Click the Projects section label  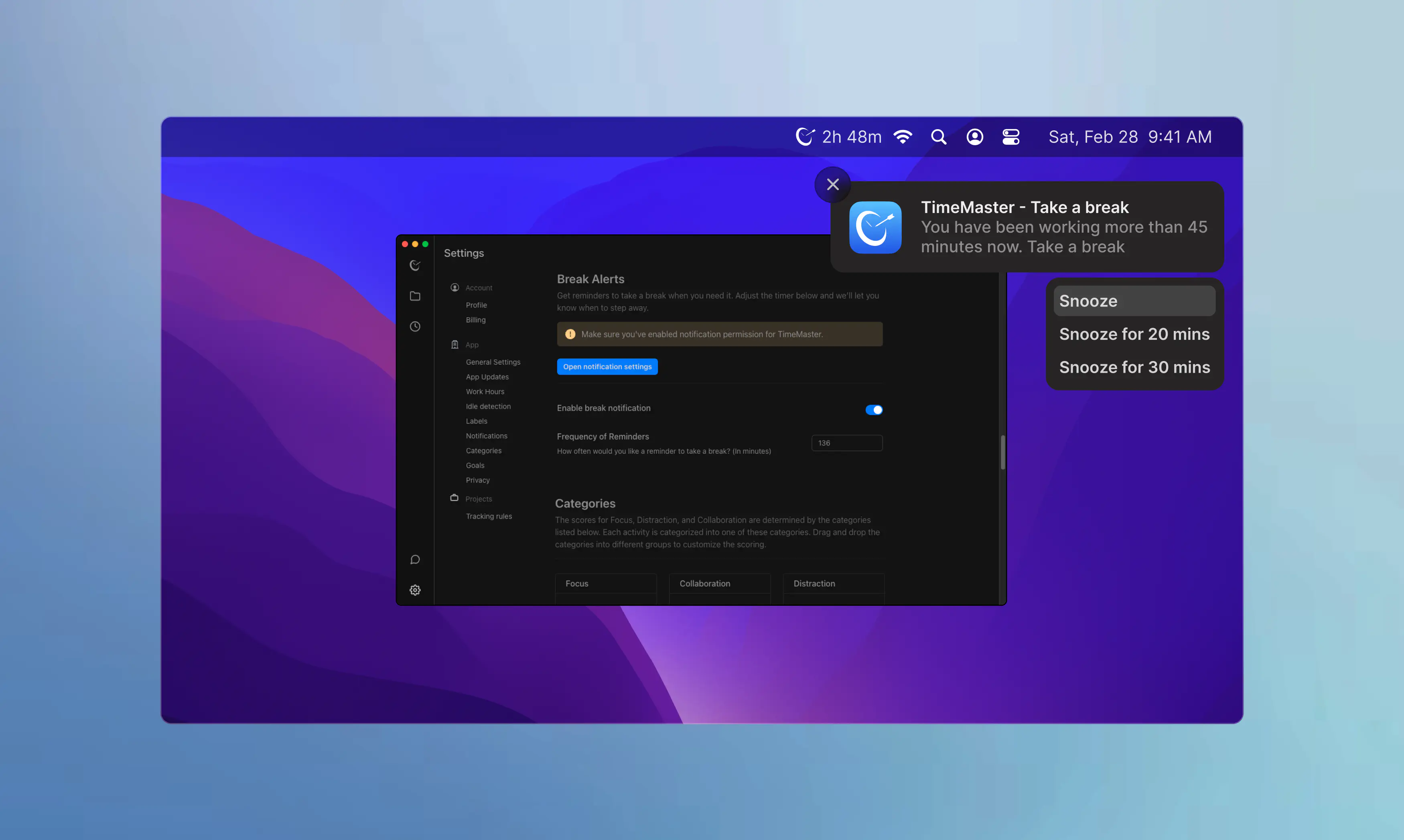(478, 499)
